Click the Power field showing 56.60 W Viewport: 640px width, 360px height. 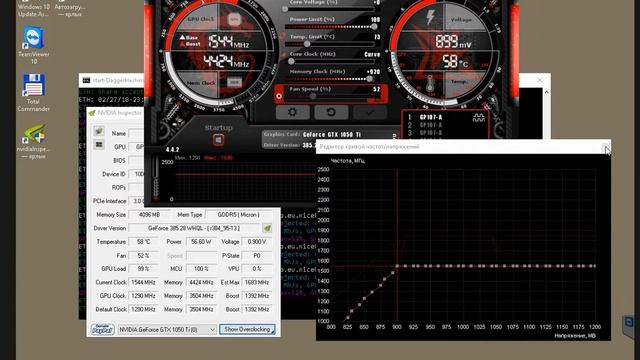[201, 242]
